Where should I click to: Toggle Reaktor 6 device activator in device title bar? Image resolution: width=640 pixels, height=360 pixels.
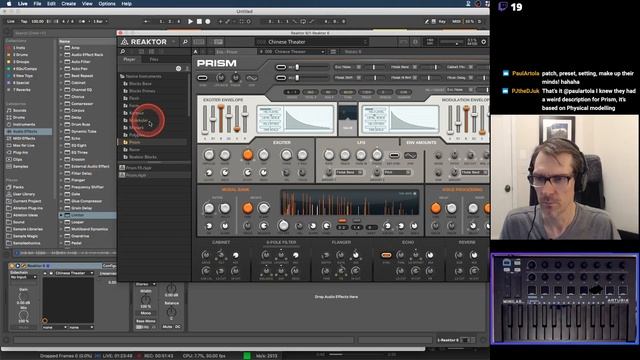click(x=11, y=266)
